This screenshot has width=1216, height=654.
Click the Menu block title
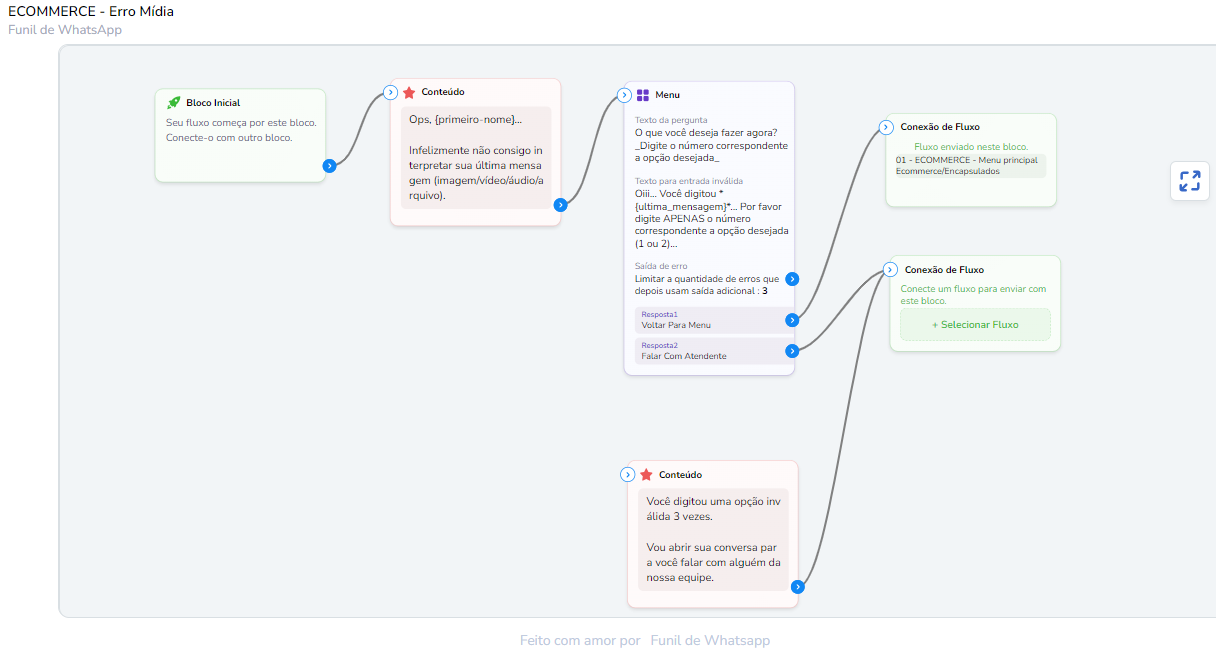[x=668, y=95]
